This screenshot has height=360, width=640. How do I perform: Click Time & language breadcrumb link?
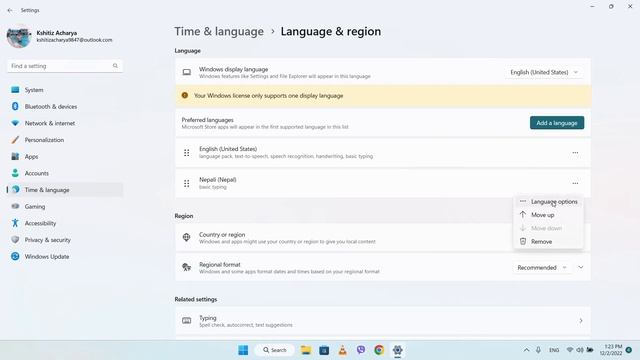(x=219, y=31)
